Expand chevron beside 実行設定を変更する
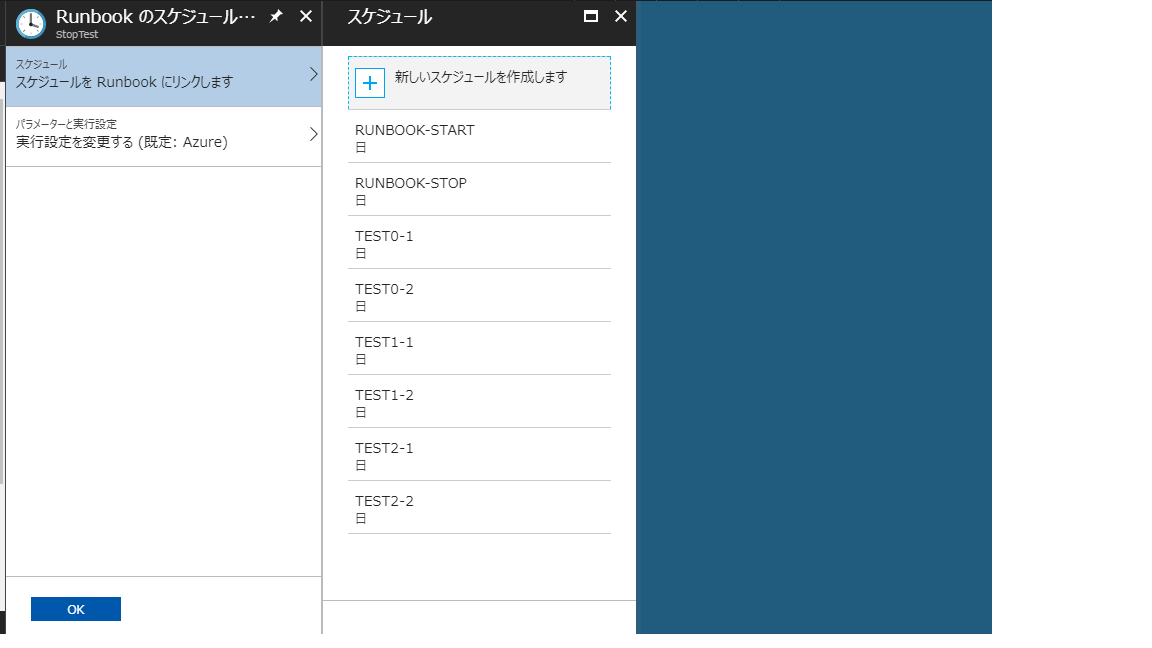1152x648 pixels. click(x=314, y=134)
